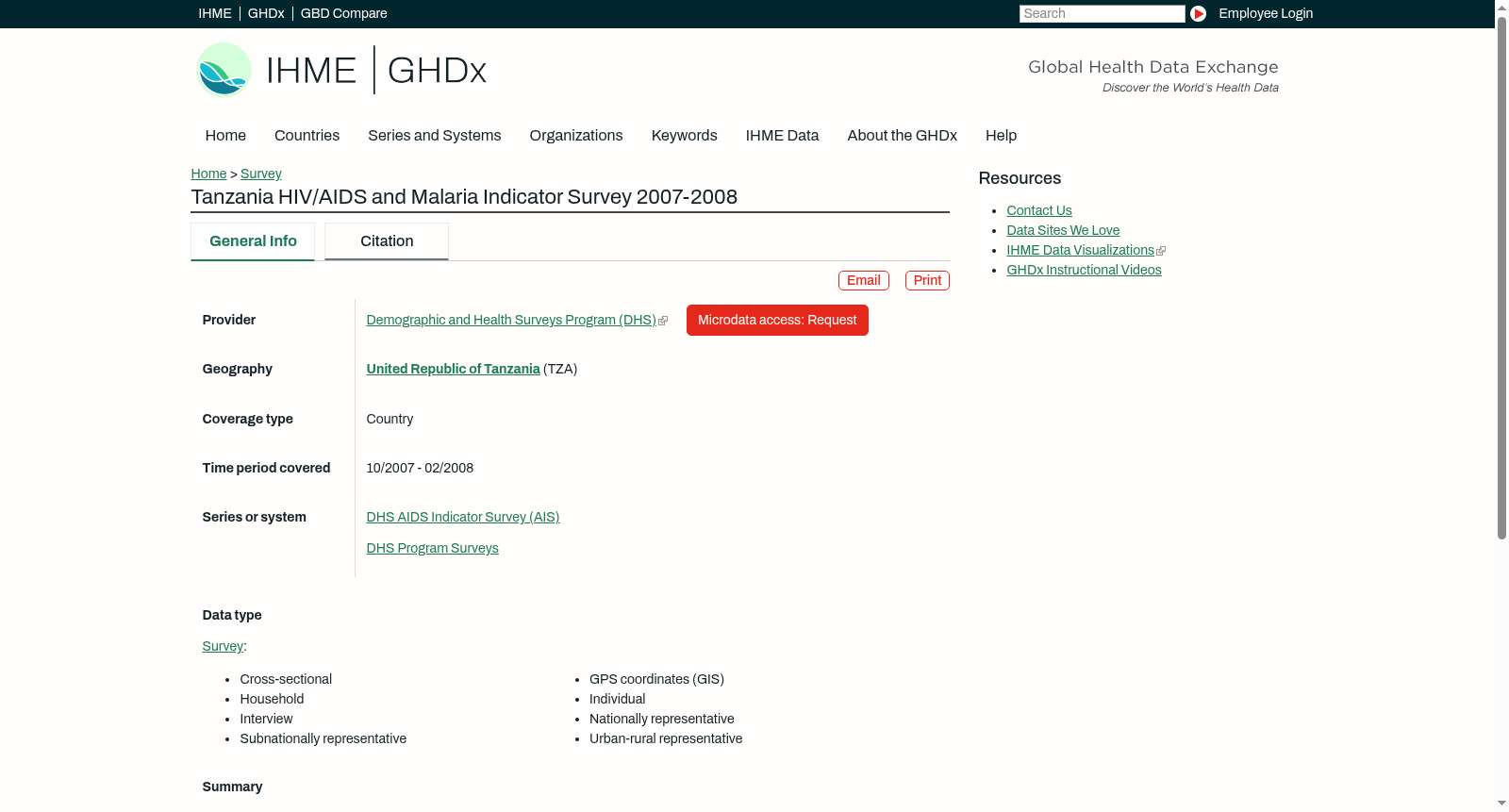Screen dimensions: 1509x812
Task: Click 'Interview' list item
Action: [x=266, y=719]
